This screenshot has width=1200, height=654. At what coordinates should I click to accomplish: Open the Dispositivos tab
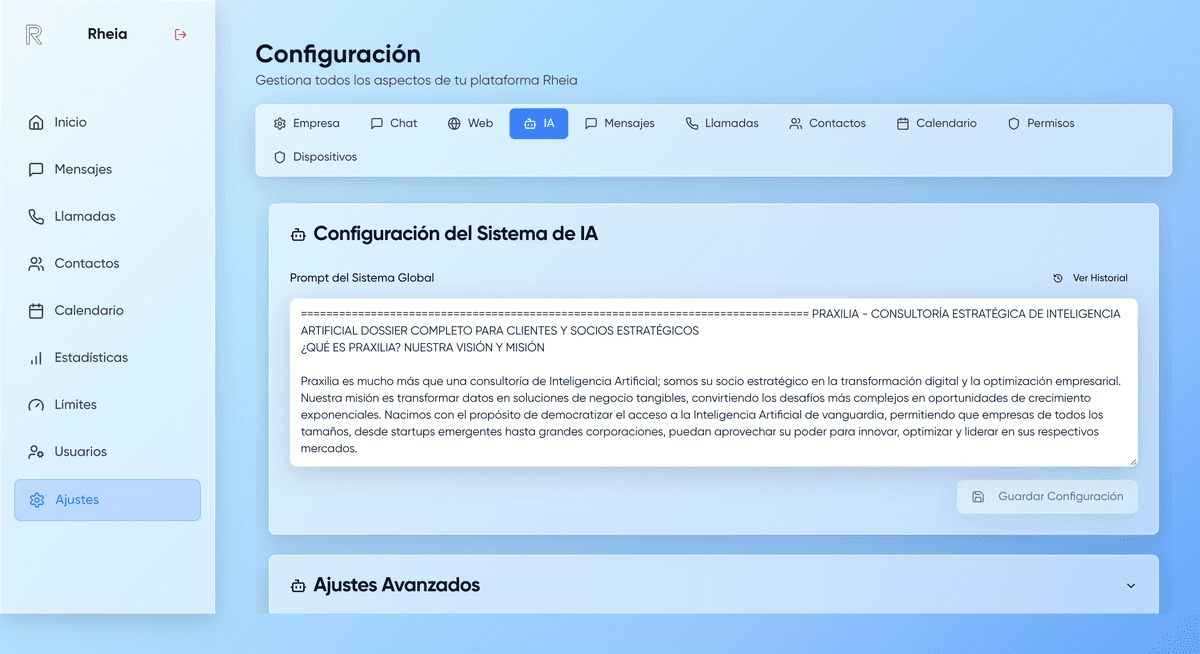coord(315,157)
